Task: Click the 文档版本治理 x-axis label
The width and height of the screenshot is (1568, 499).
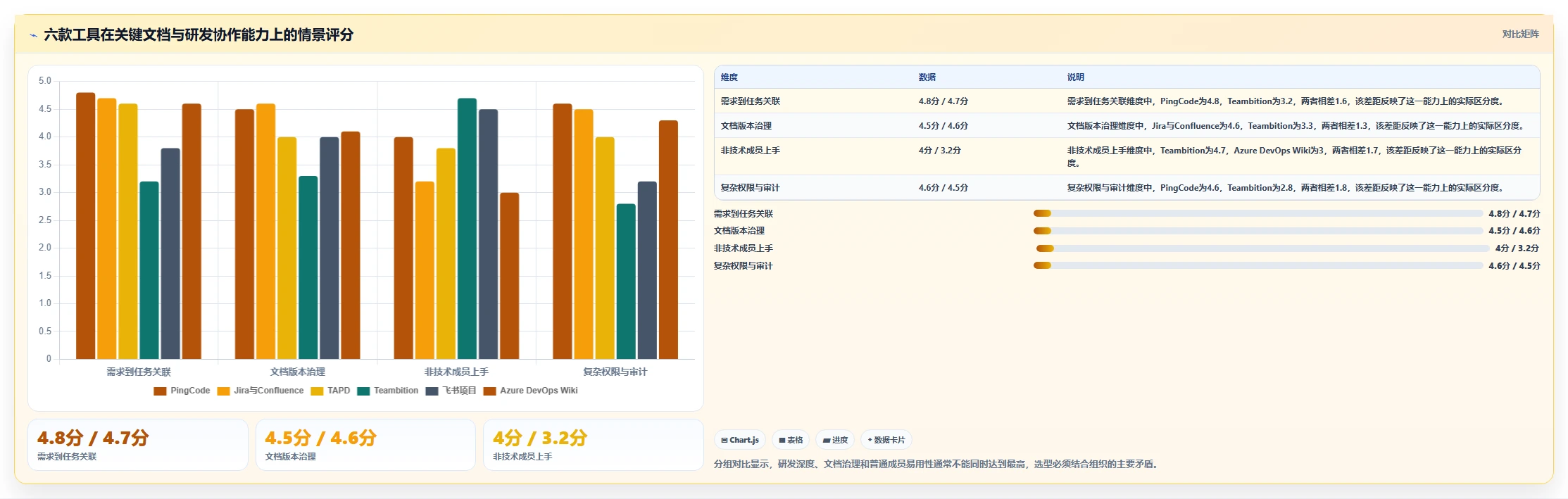Action: point(298,372)
